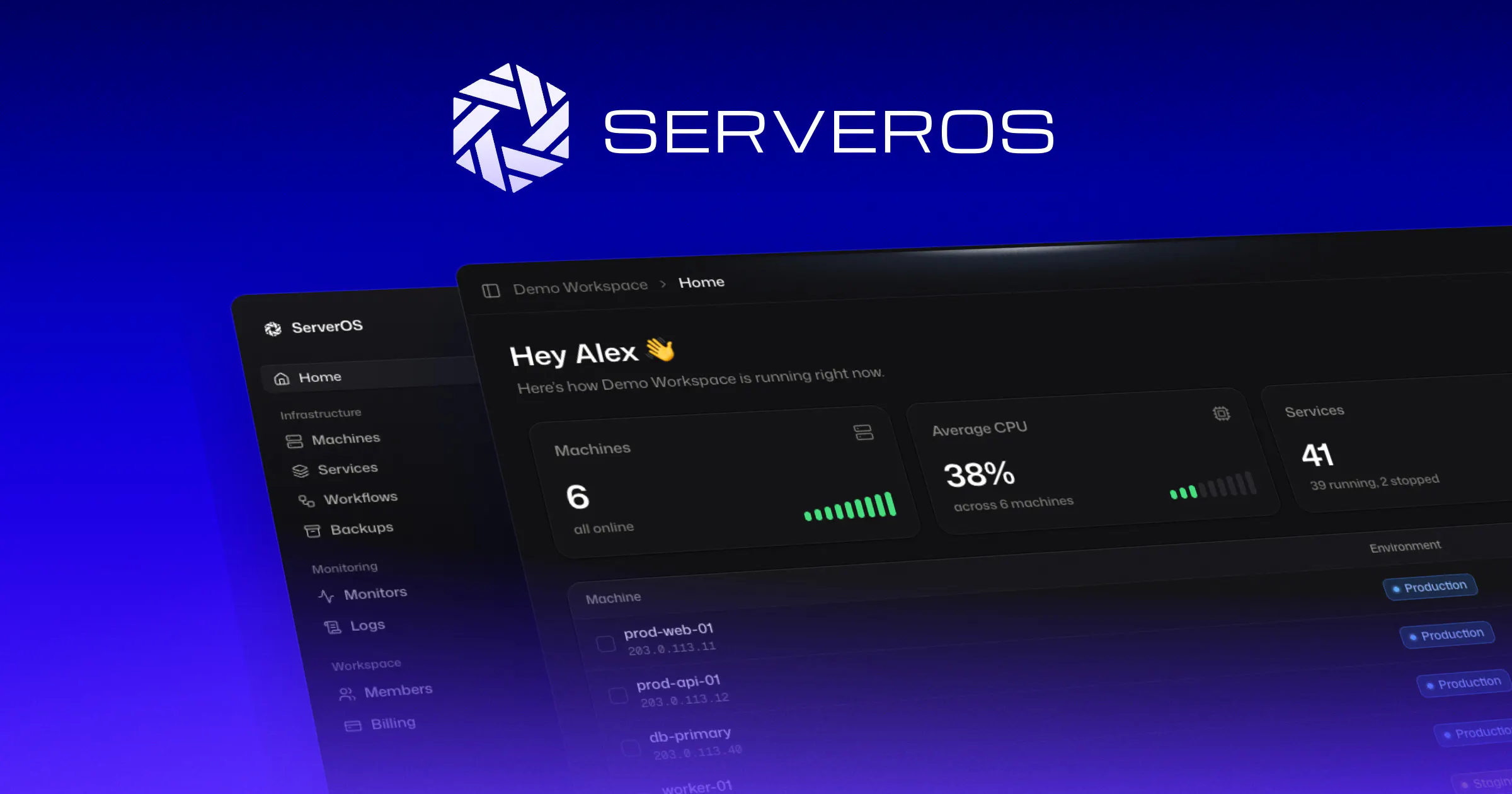Click 'across 6 machines' text

click(1013, 503)
